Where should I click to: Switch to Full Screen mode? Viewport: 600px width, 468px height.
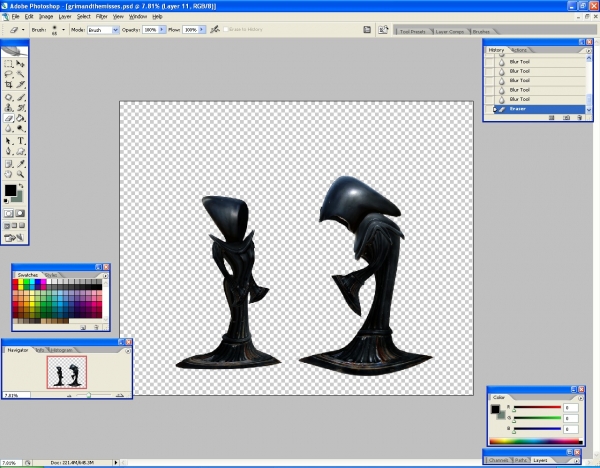click(22, 226)
